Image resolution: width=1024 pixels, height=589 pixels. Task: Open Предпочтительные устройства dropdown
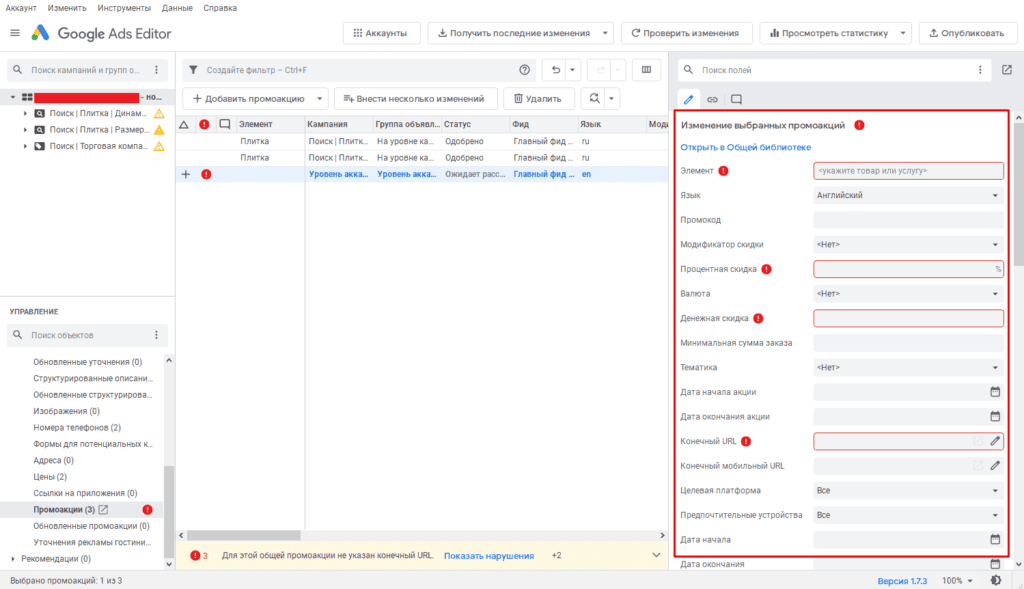[x=908, y=515]
